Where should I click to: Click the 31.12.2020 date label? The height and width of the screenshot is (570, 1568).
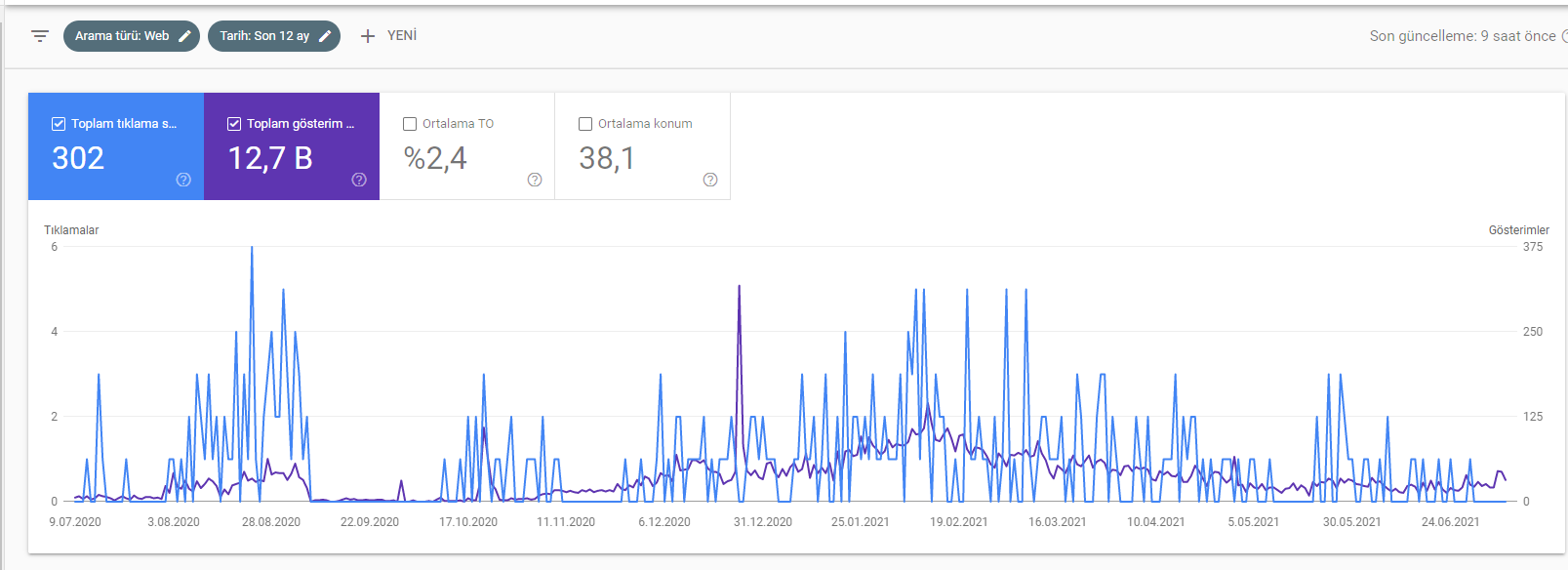[763, 522]
